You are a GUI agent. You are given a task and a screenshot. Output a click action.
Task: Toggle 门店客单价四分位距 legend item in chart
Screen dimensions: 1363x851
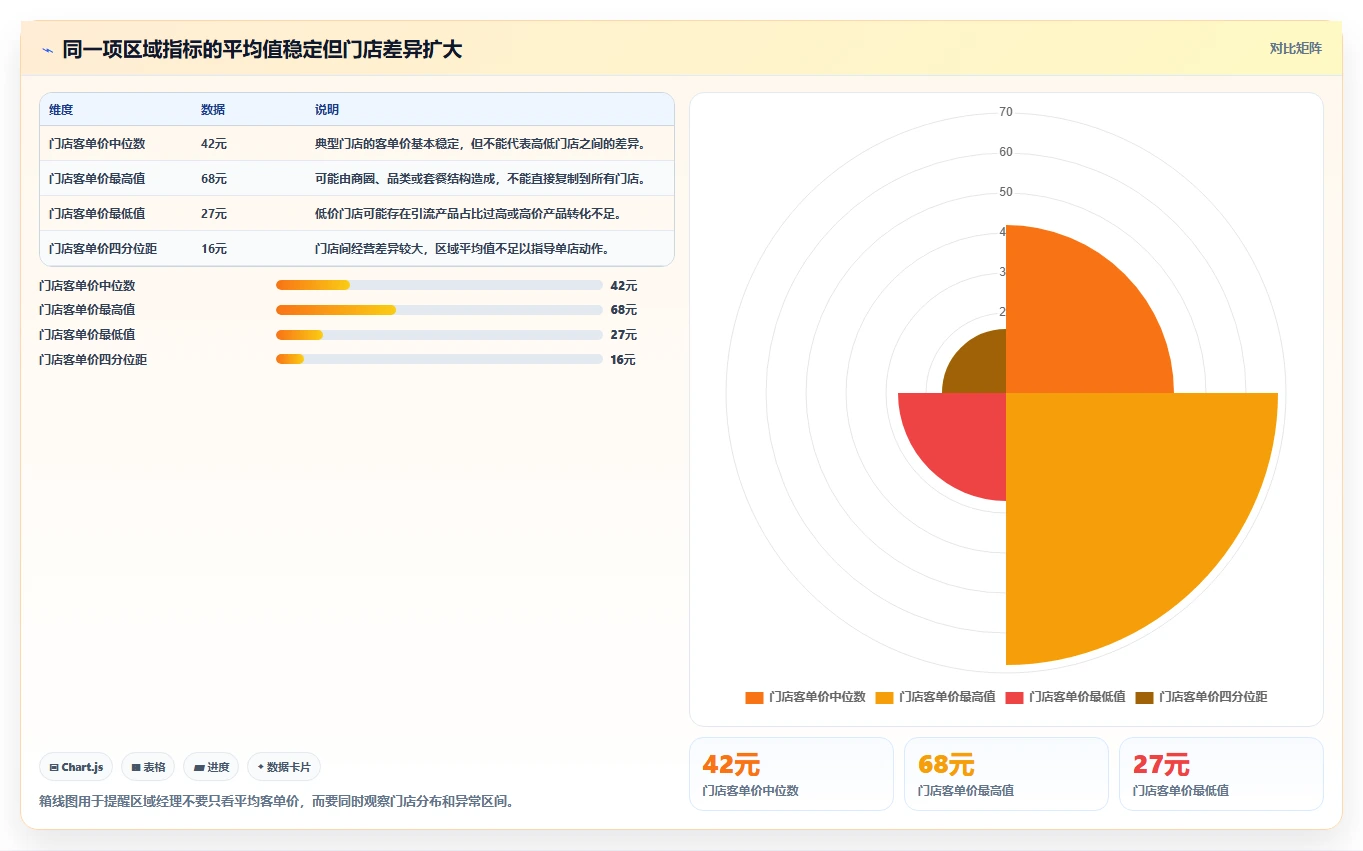(x=1201, y=697)
